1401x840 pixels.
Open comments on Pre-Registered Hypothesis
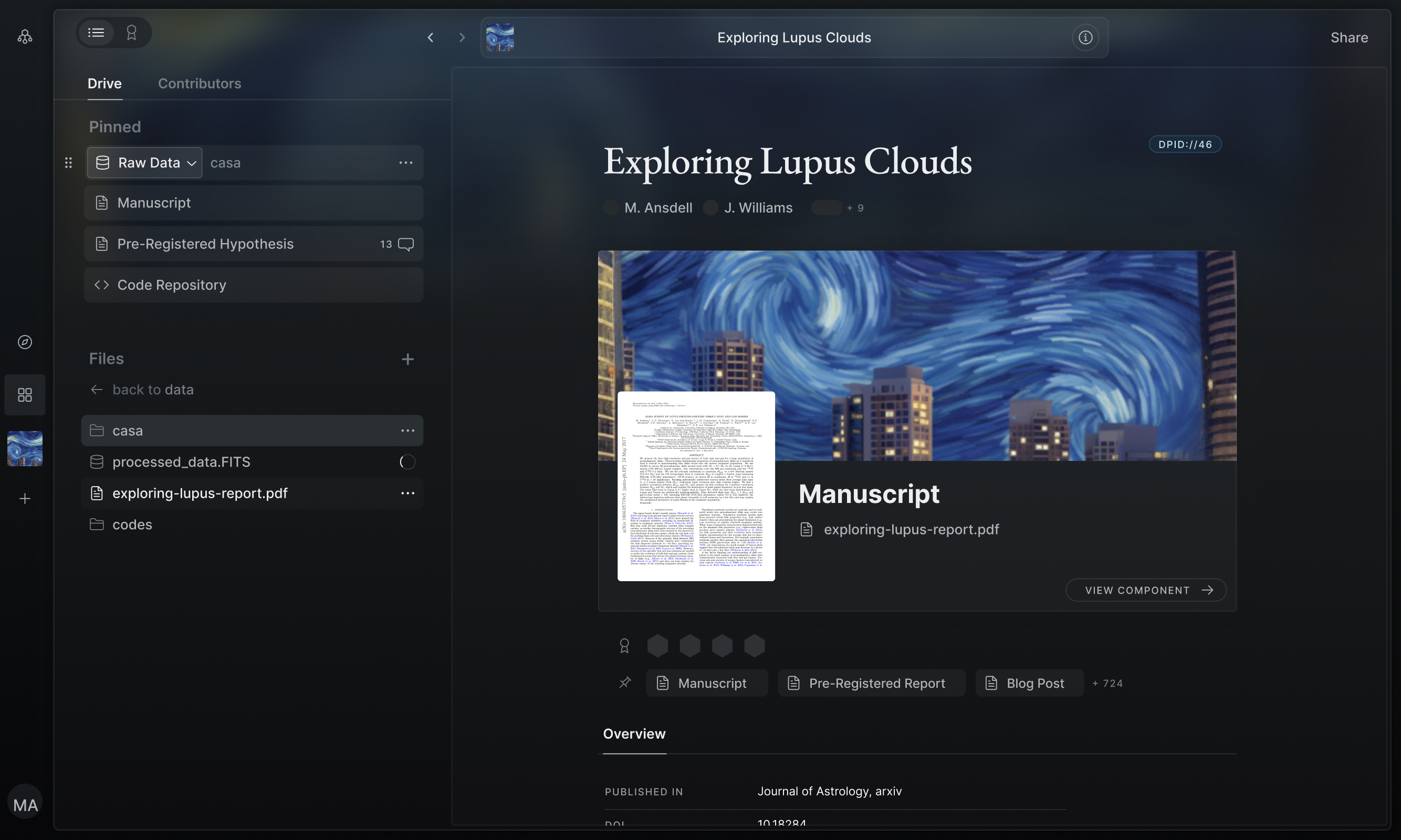[x=405, y=244]
